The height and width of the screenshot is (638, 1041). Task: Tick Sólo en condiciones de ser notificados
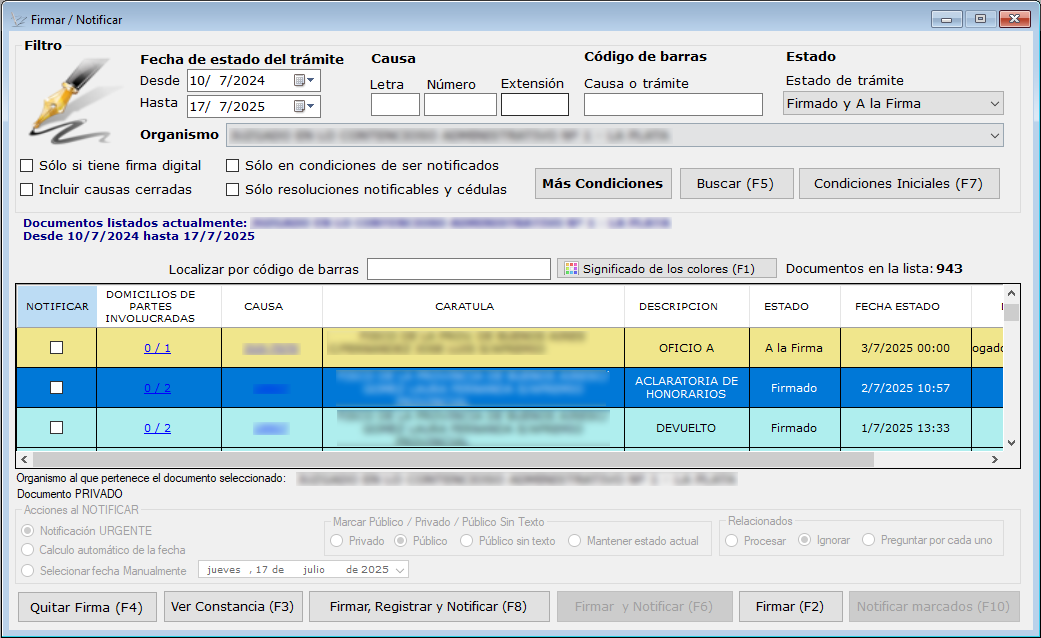233,166
